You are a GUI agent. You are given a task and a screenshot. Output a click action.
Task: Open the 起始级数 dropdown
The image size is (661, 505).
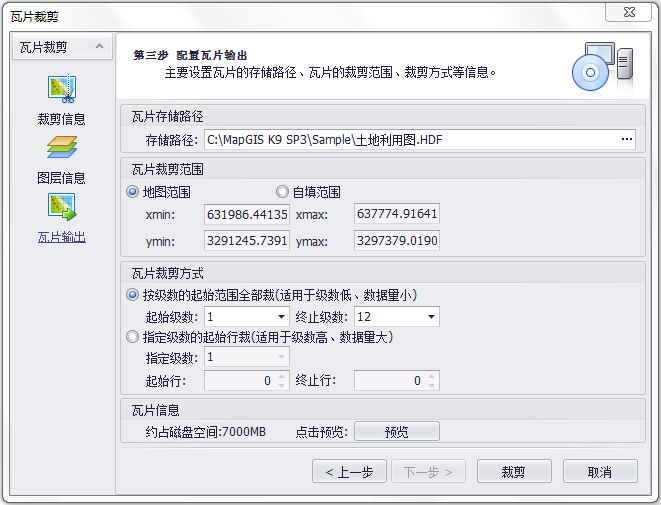coord(281,317)
